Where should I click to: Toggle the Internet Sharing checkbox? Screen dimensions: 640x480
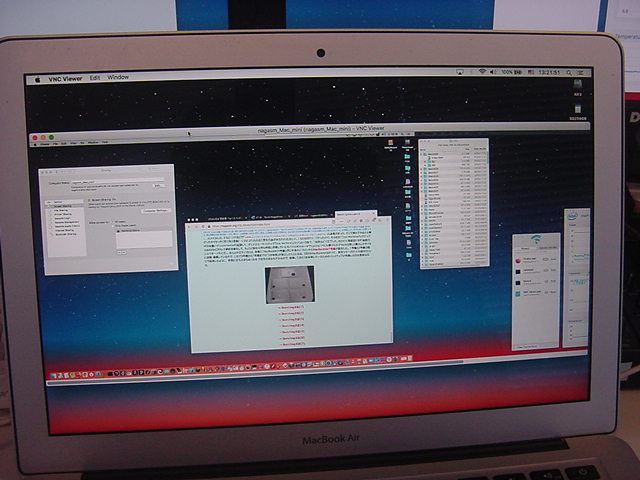point(51,230)
